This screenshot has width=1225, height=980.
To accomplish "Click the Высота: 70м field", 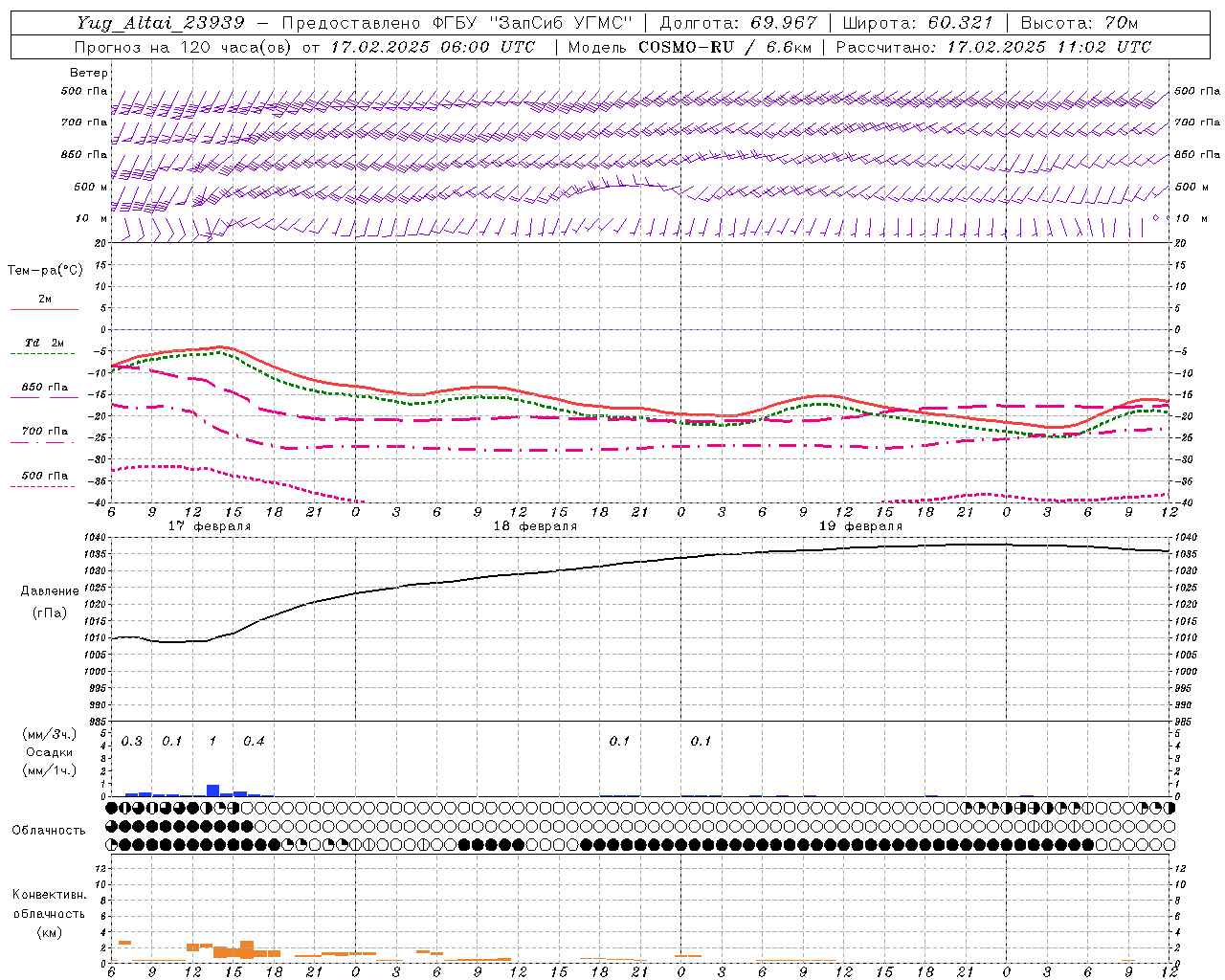I will tap(1080, 23).
